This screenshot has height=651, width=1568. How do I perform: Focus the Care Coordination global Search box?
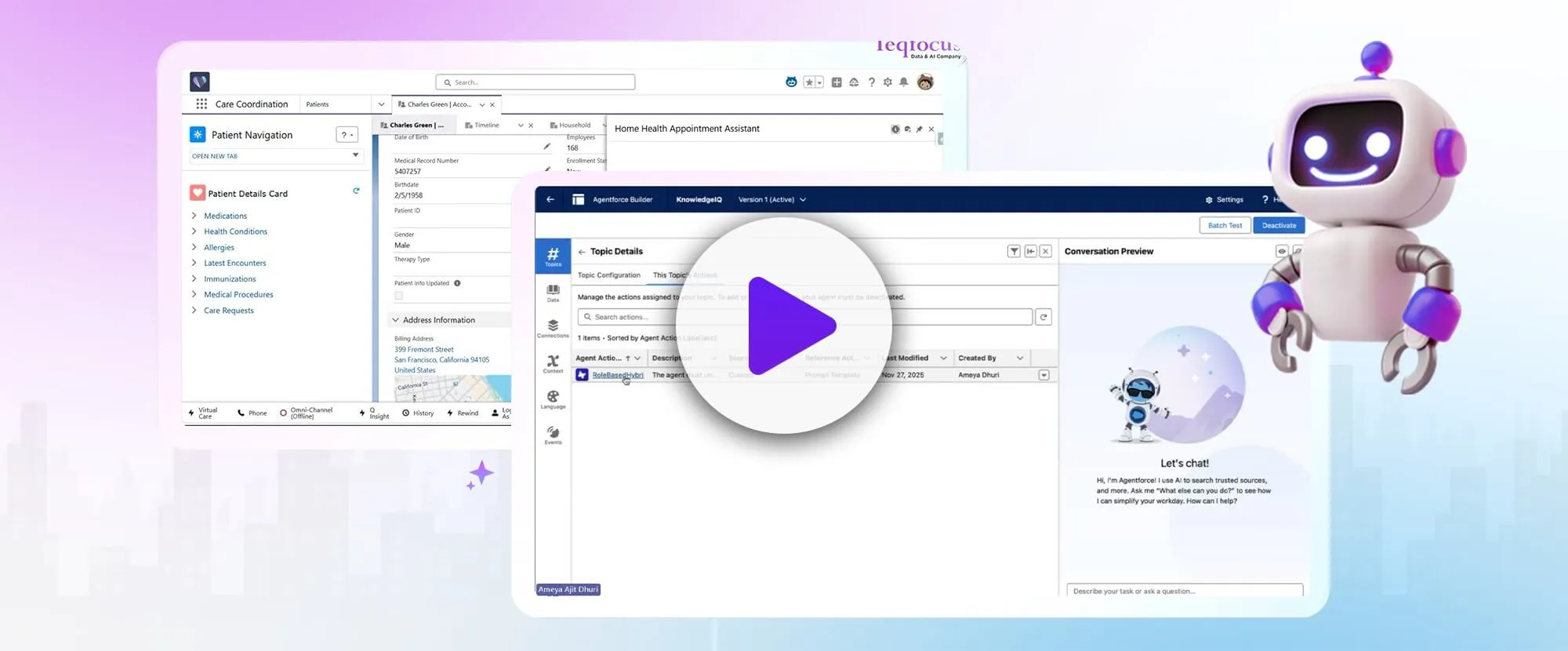pos(535,82)
